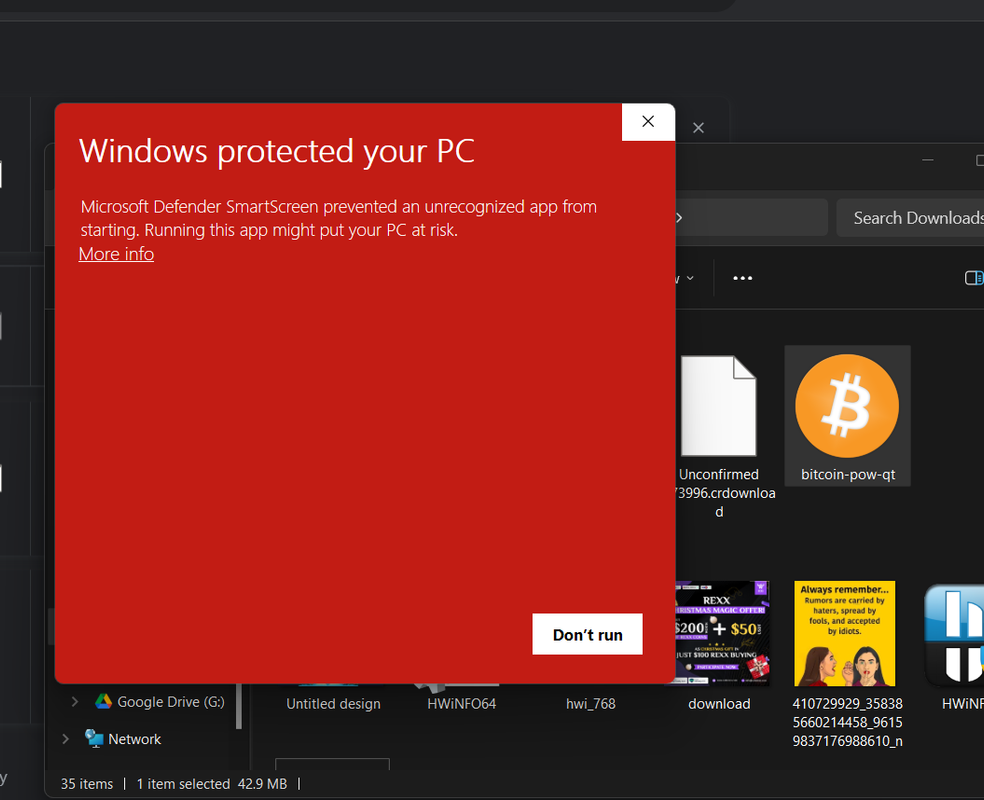Close the SmartScreen warning dialog
The height and width of the screenshot is (800, 984).
(648, 122)
